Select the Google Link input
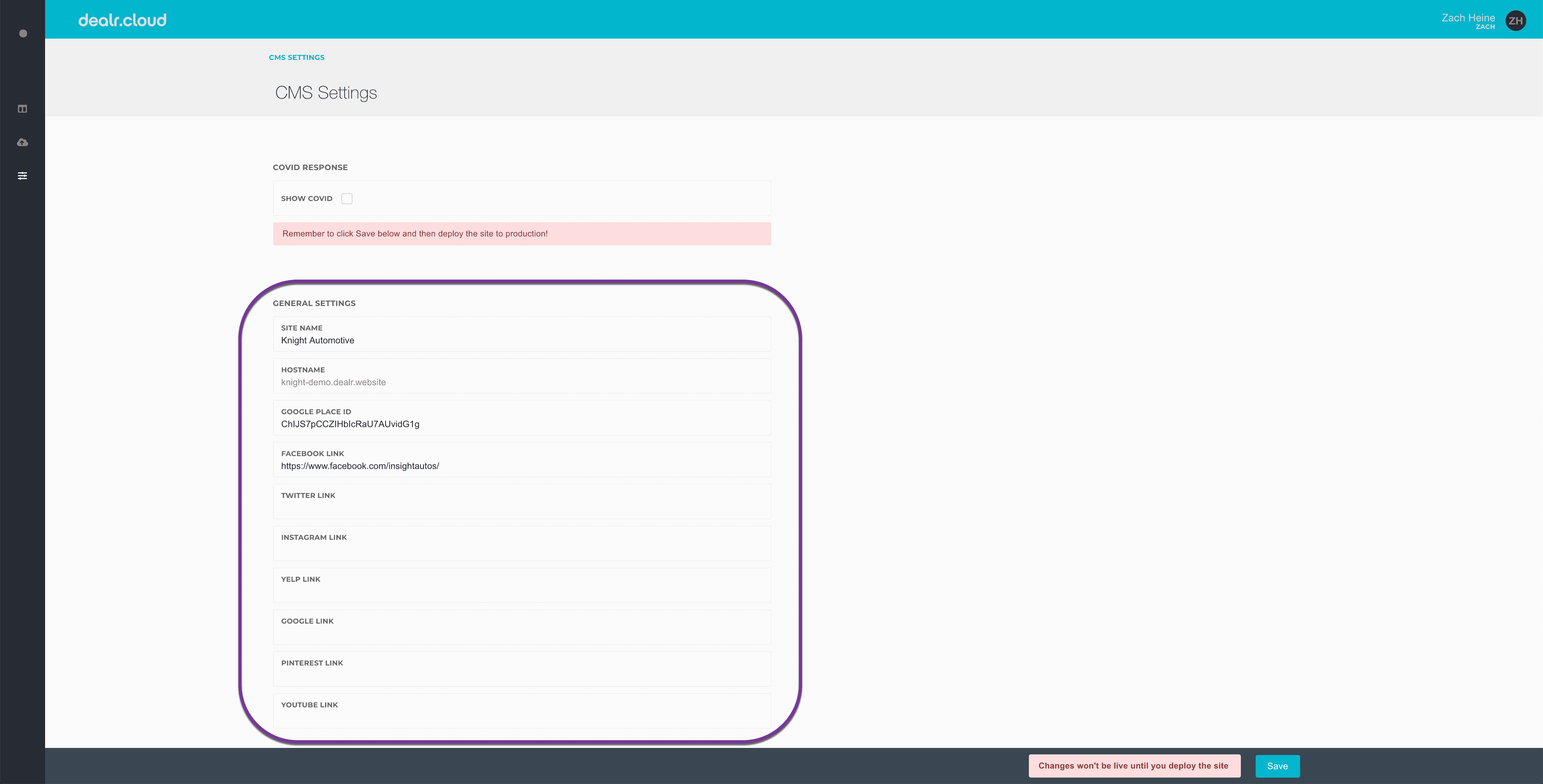 [x=521, y=633]
